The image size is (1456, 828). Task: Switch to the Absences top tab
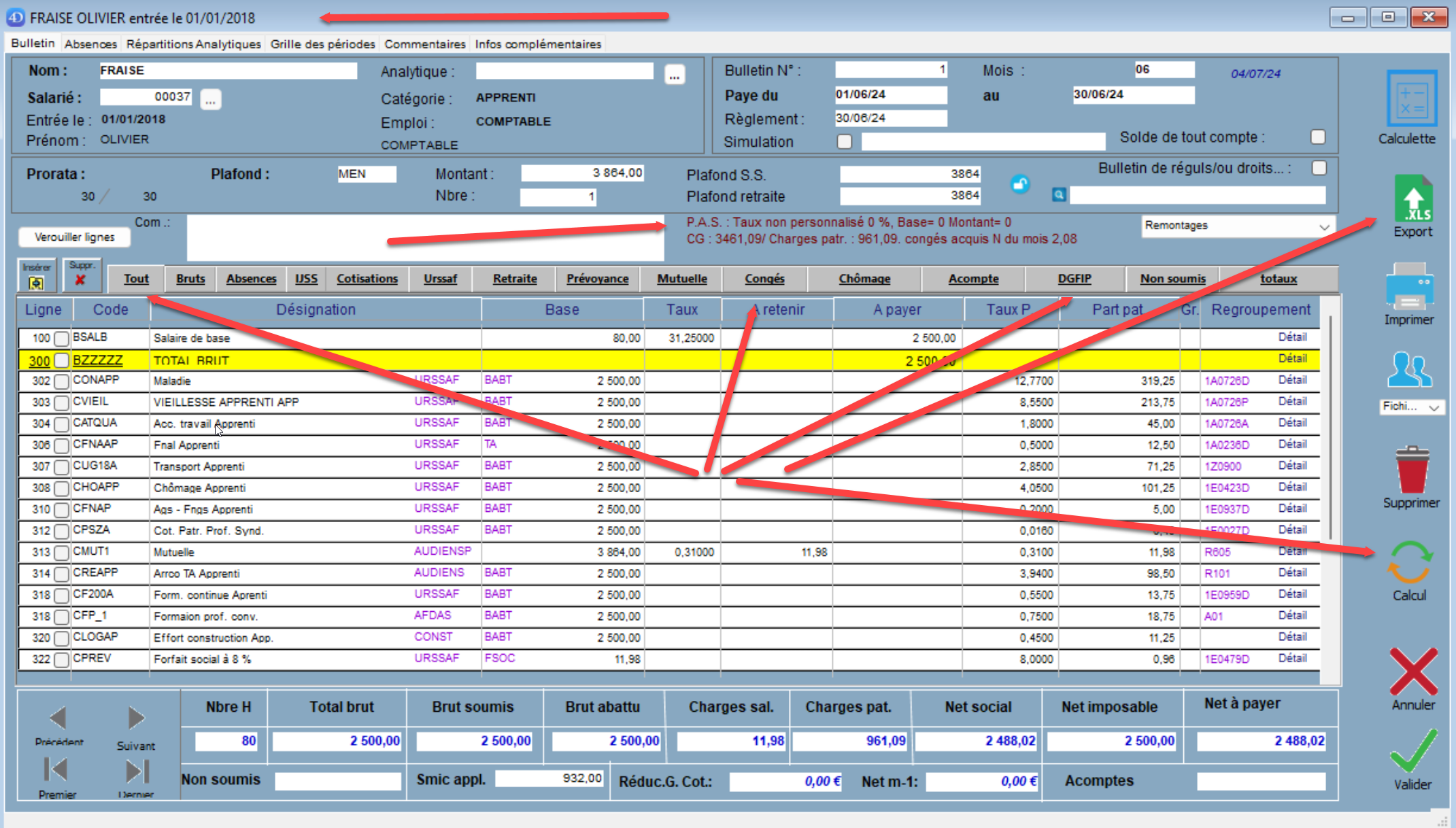coord(90,44)
